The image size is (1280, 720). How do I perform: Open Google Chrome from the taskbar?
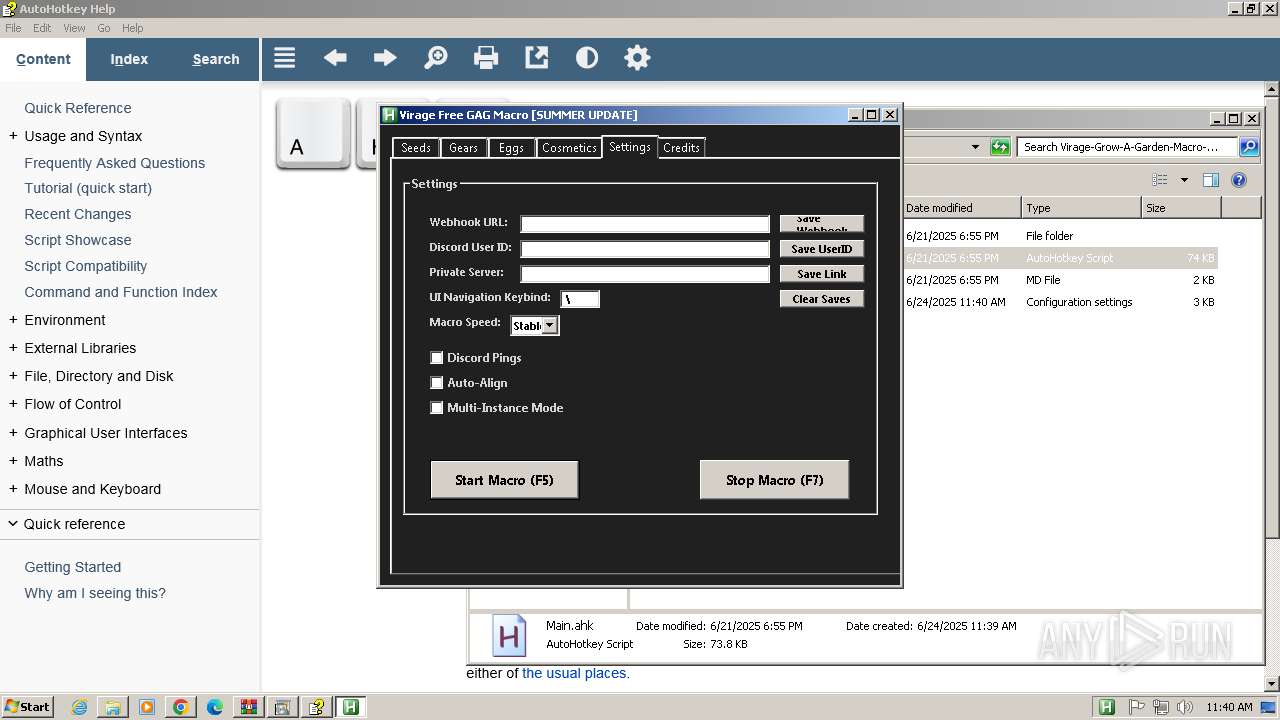(180, 707)
